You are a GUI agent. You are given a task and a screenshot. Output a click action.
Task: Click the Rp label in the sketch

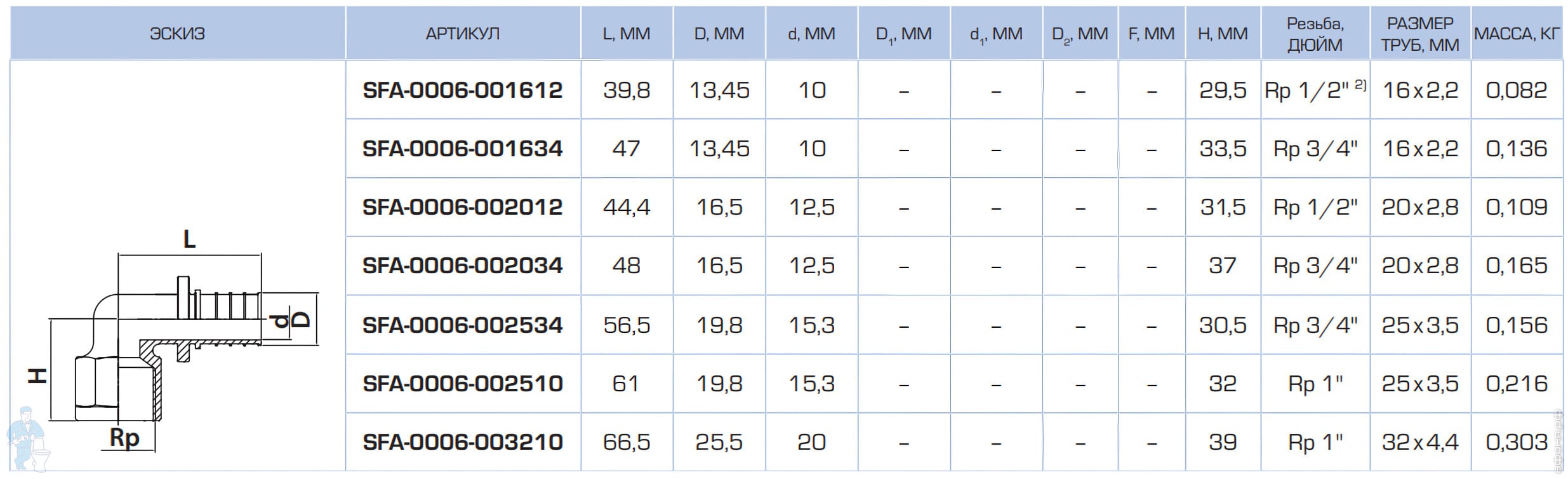pyautogui.click(x=124, y=438)
